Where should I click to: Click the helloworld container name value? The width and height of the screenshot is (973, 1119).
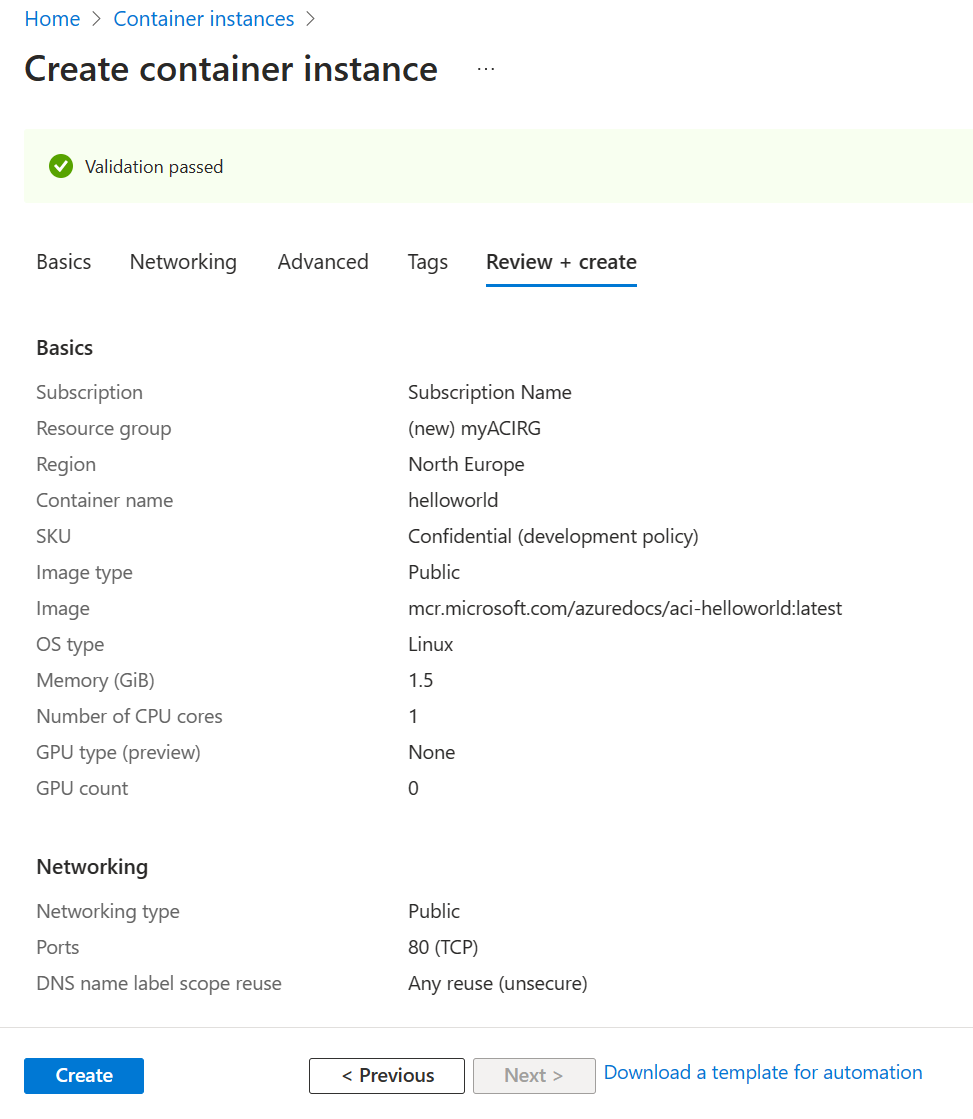coord(453,500)
